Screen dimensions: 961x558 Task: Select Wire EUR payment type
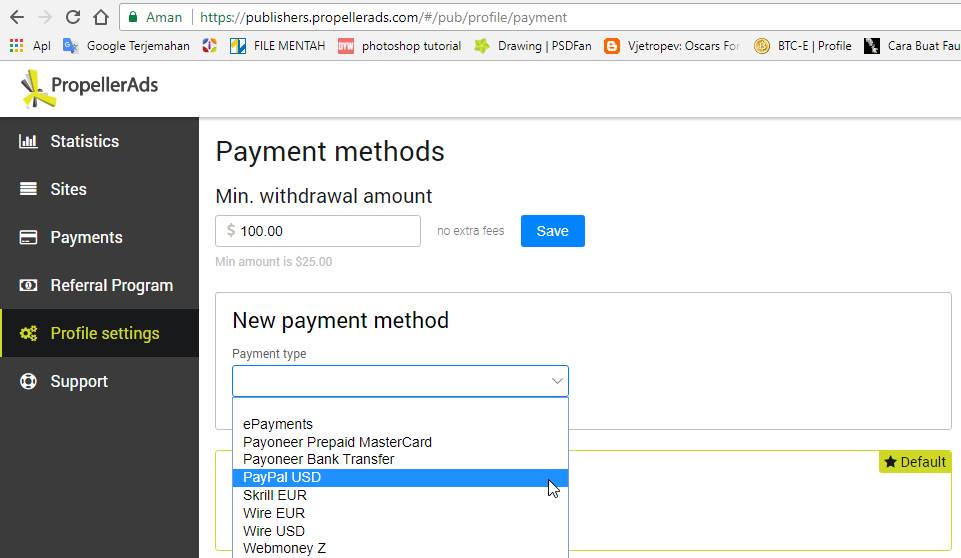tap(400, 513)
